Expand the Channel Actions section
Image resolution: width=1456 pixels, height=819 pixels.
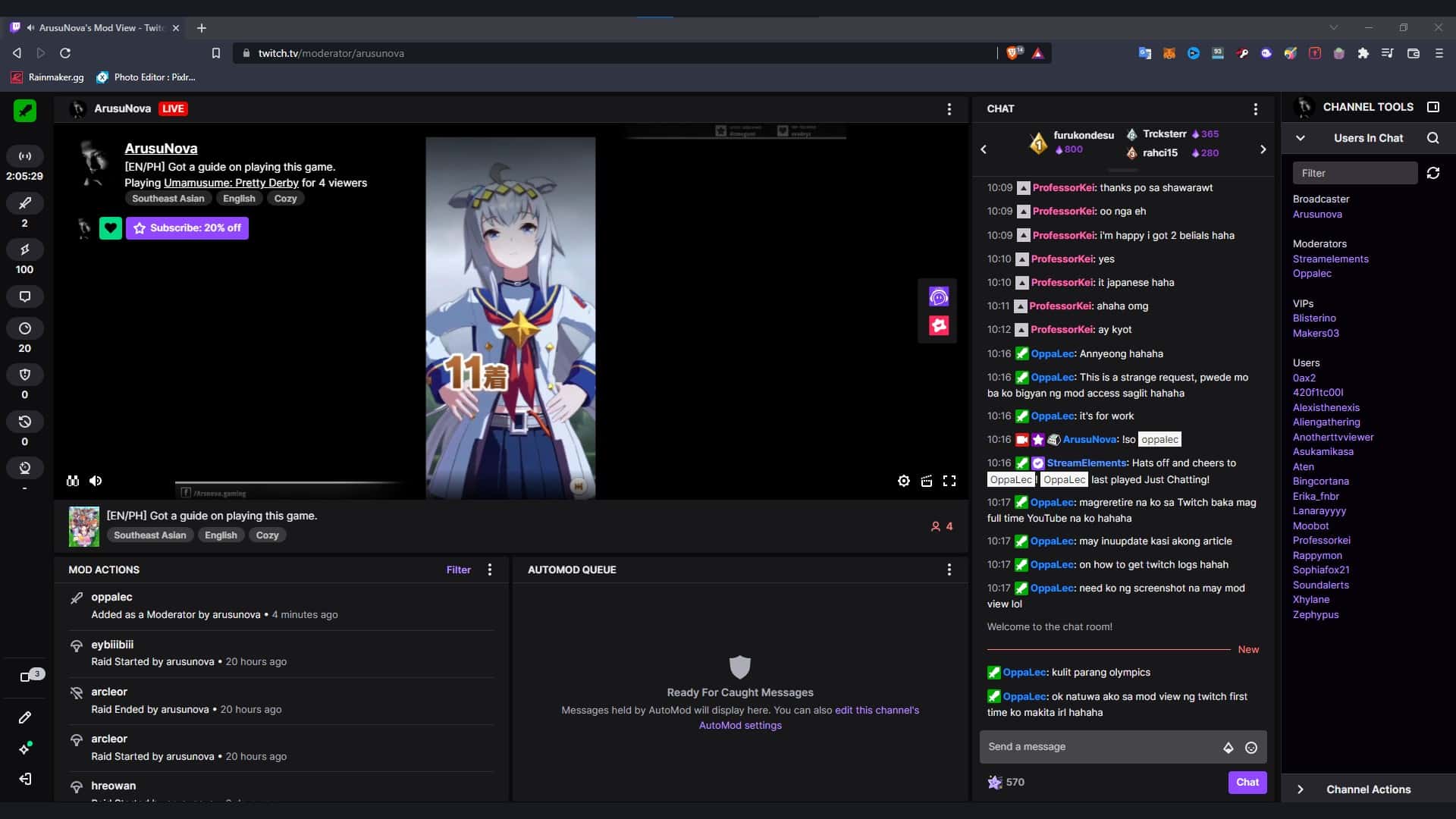coord(1301,789)
